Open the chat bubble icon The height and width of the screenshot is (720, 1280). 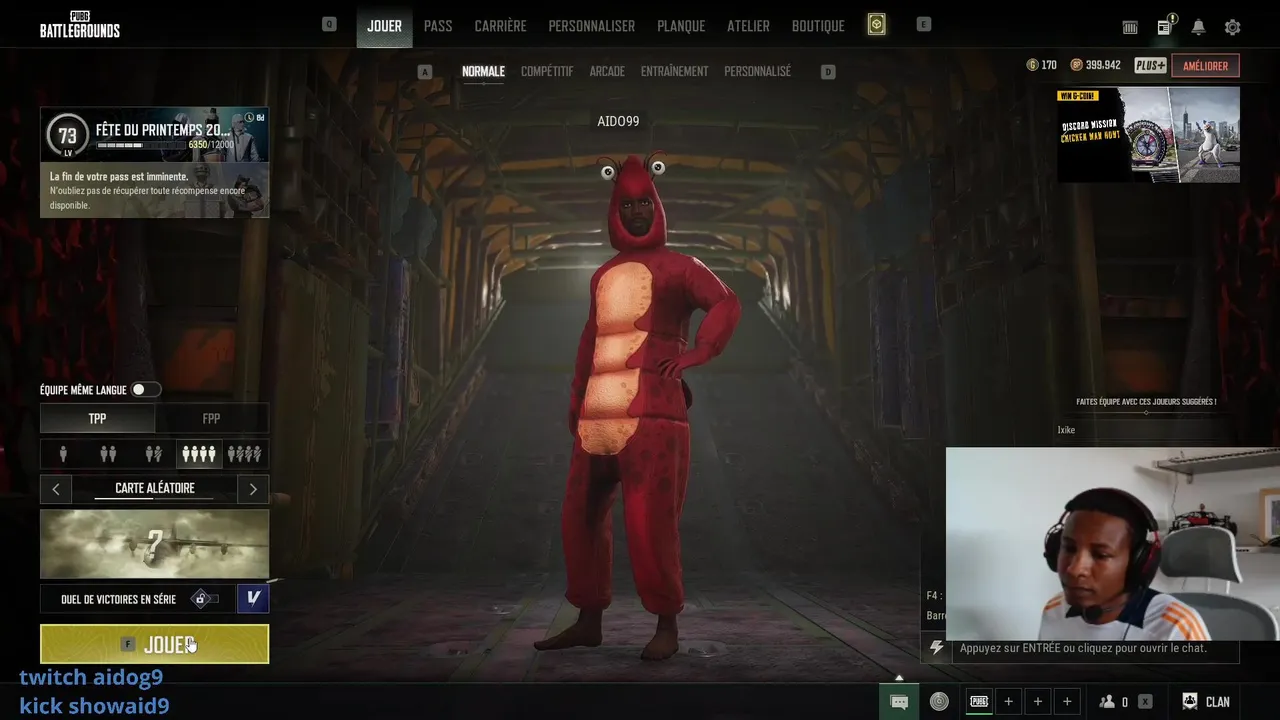[x=899, y=702]
